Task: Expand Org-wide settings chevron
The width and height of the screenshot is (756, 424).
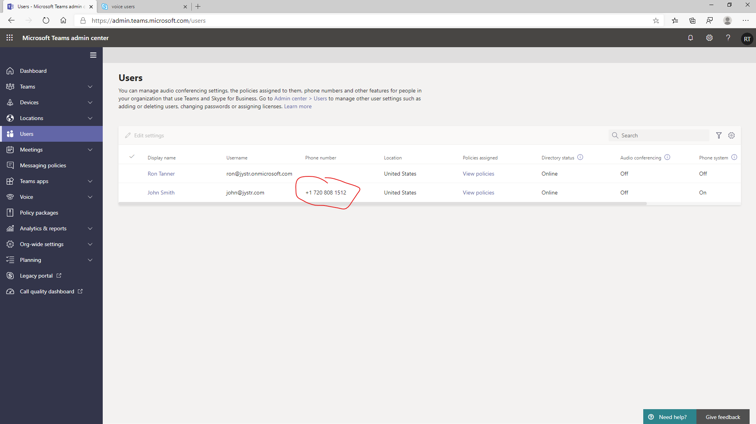Action: pos(90,245)
